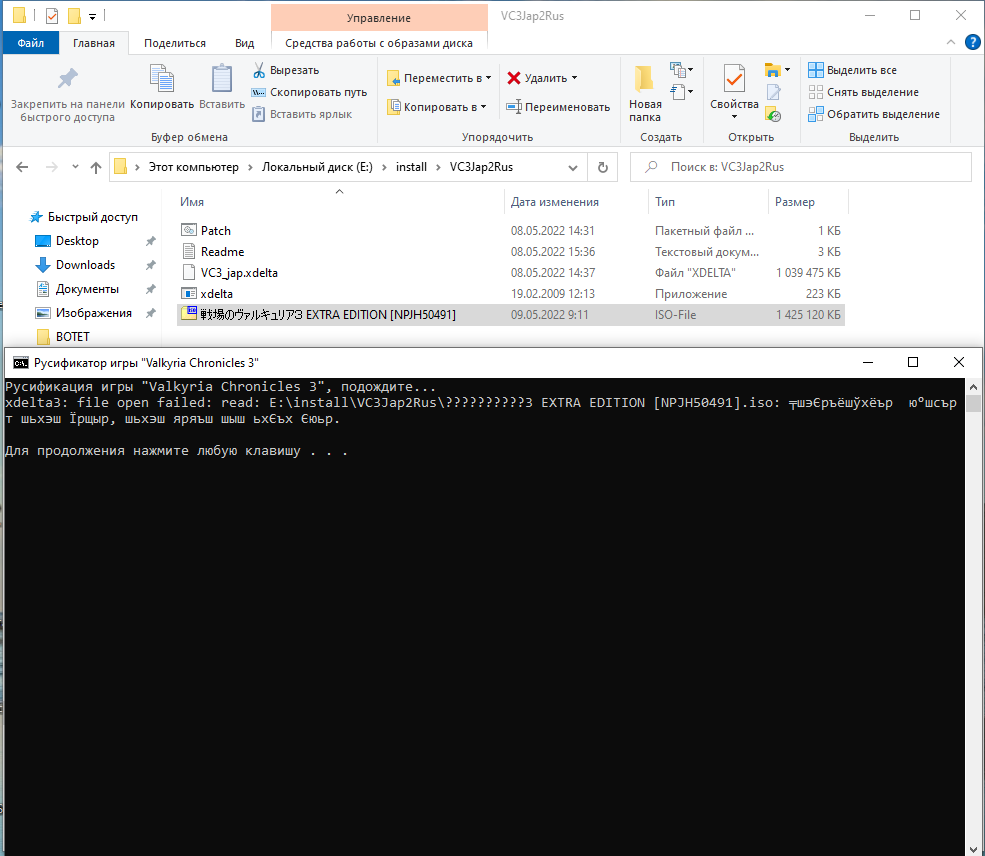Select Вырезать scissors command

coord(286,70)
